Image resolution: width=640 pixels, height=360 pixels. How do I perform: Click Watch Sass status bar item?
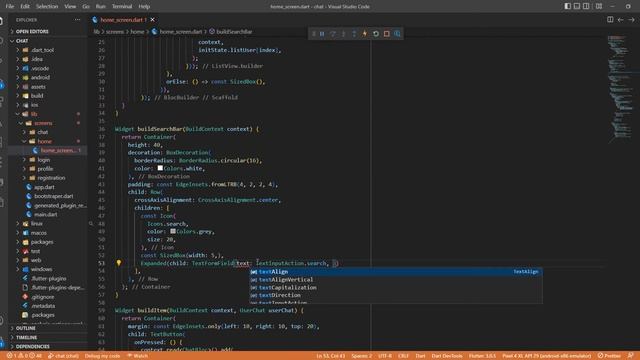pos(137,356)
